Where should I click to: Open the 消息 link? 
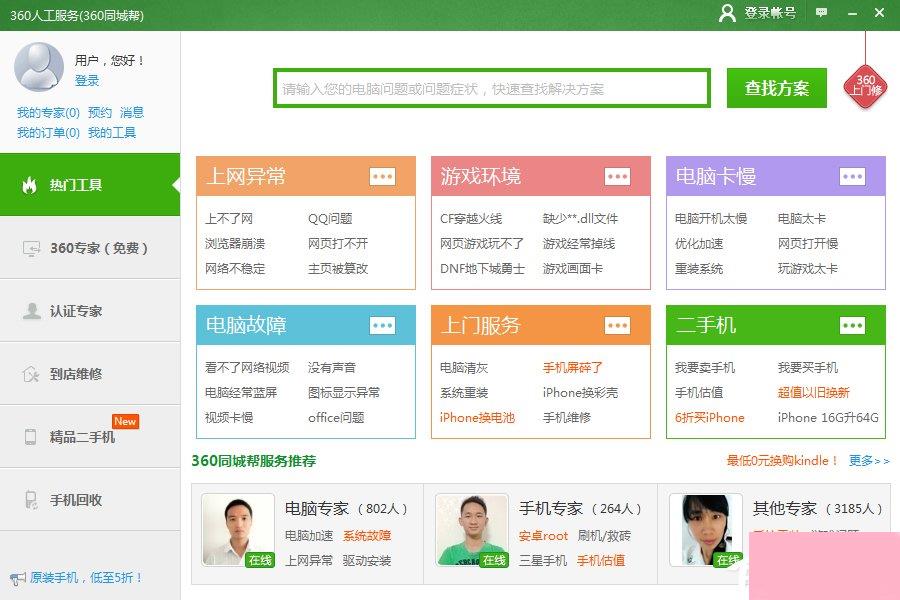132,113
